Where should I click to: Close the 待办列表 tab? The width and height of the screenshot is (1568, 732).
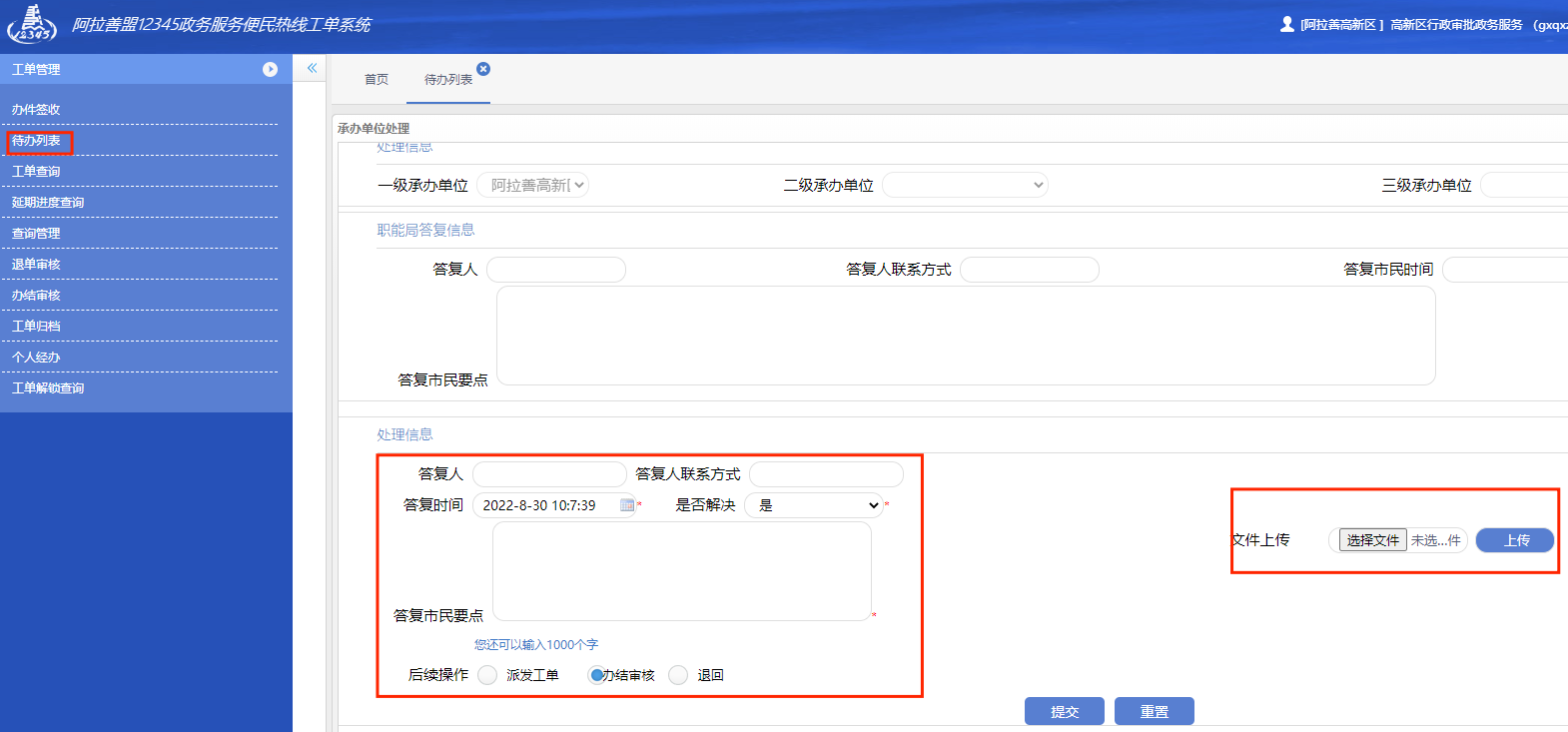tap(483, 69)
